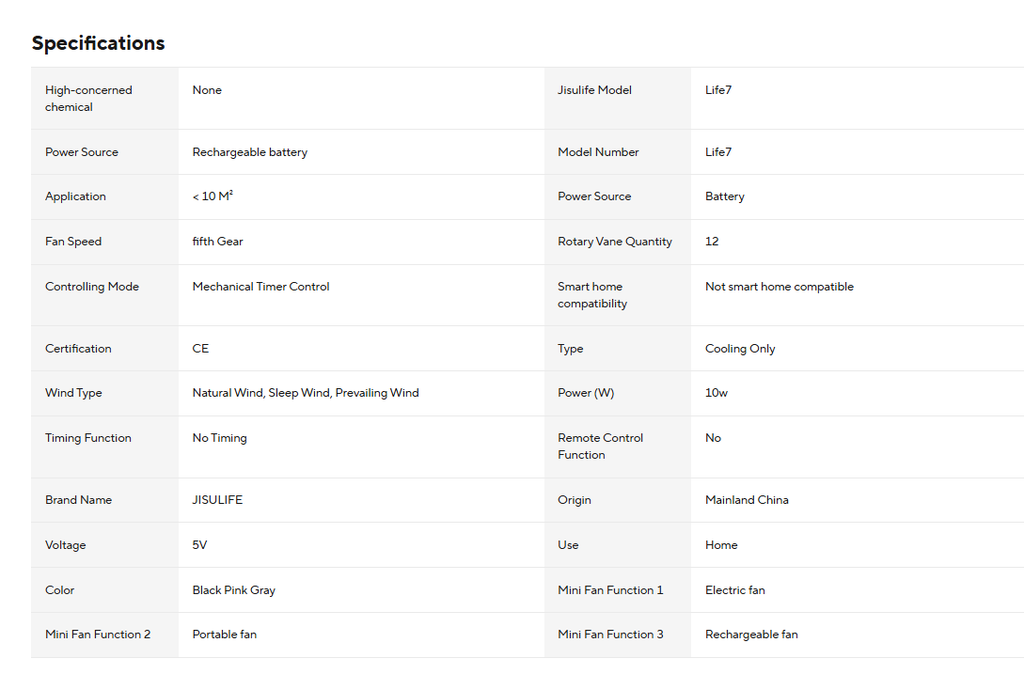The image size is (1024, 674).
Task: Click the Cooling Only type value
Action: coord(740,349)
